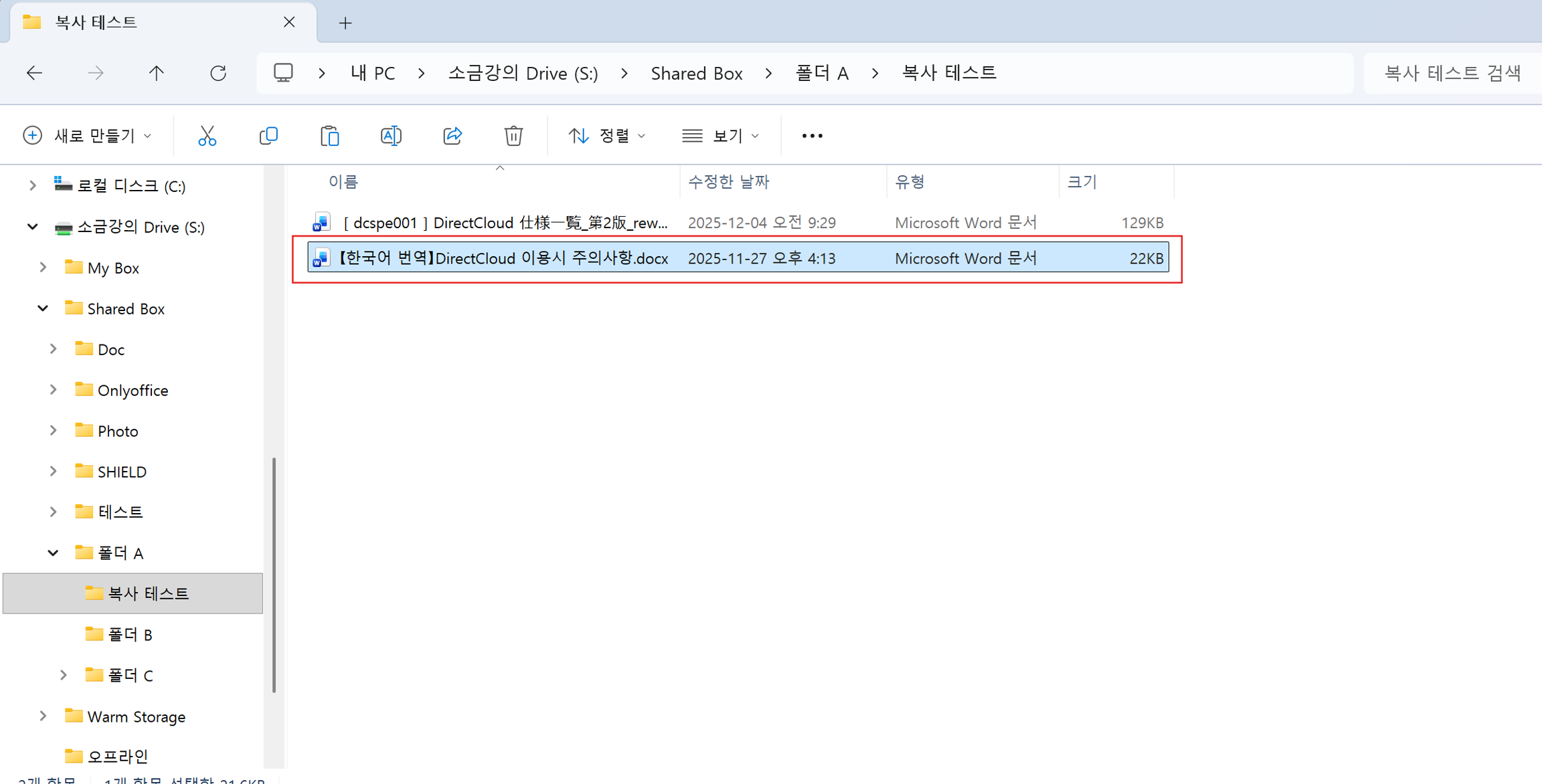The image size is (1542, 784).
Task: Collapse the 폴더 A tree node
Action: 53,553
